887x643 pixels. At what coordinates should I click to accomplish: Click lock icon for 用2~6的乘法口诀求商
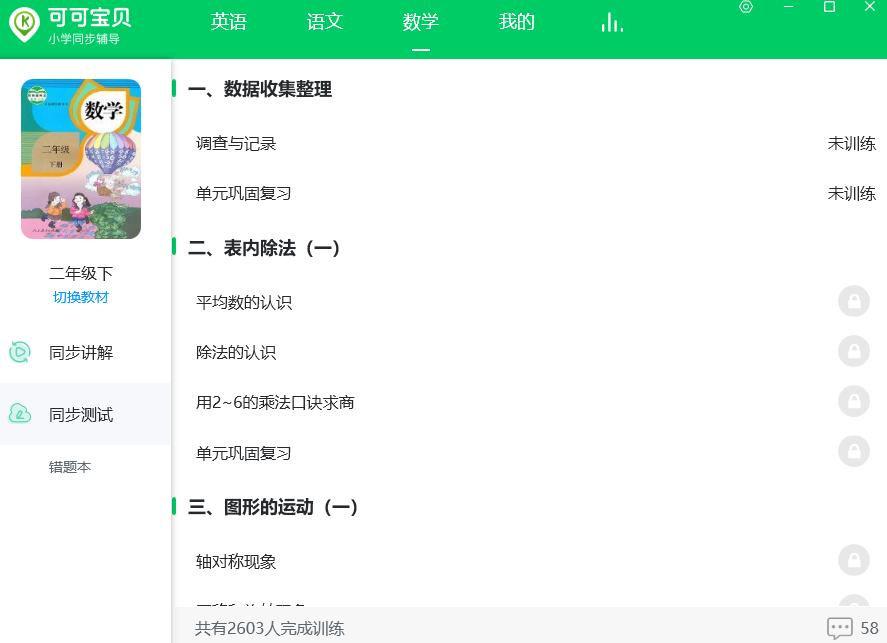click(x=854, y=402)
